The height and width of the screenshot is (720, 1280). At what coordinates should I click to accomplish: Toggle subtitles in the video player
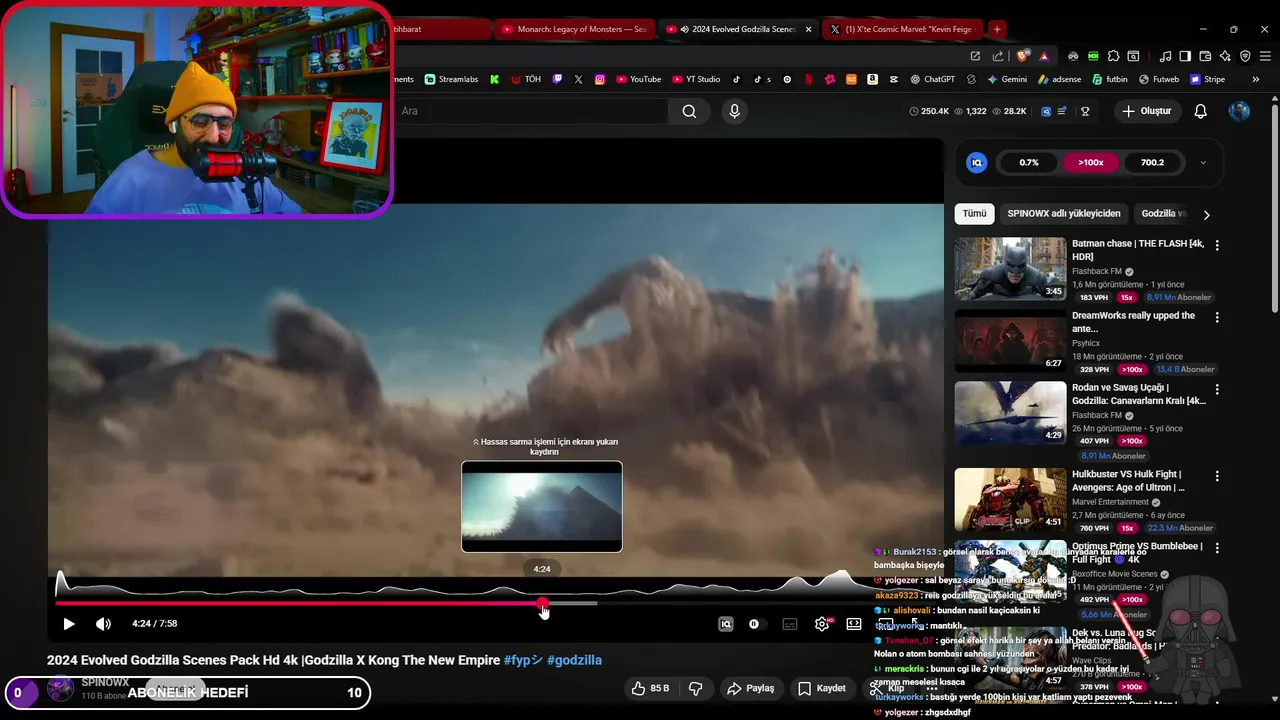click(790, 624)
